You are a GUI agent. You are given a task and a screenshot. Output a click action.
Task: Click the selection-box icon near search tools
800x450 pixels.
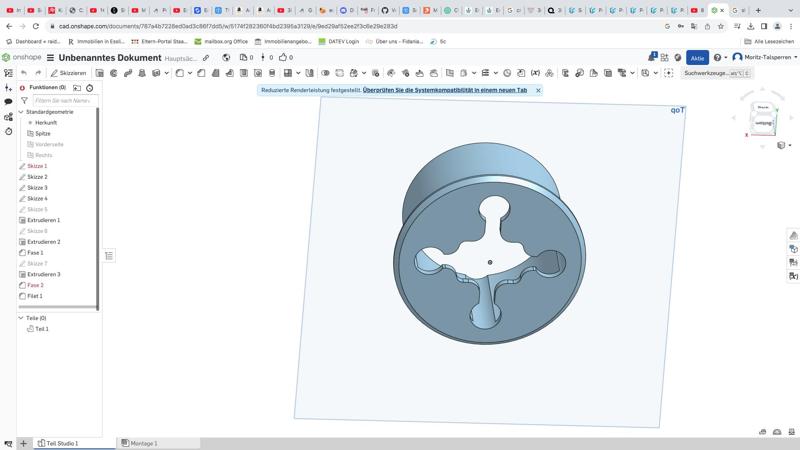668,73
